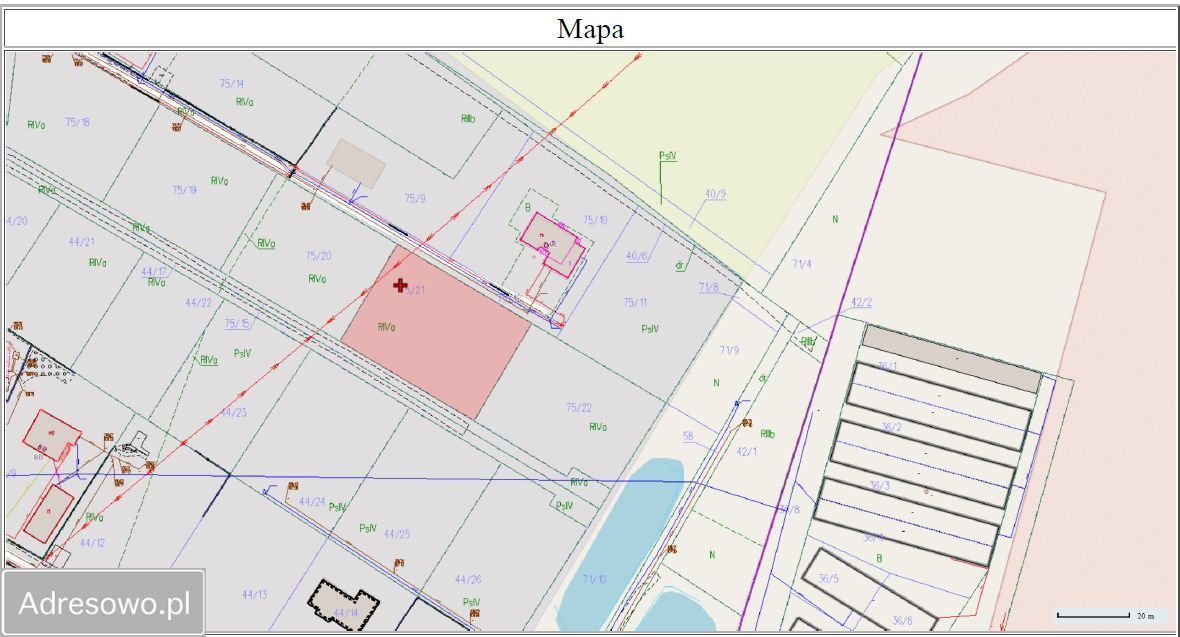Click underlined parcel label 42/2
This screenshot has height=637, width=1180.
coord(861,302)
